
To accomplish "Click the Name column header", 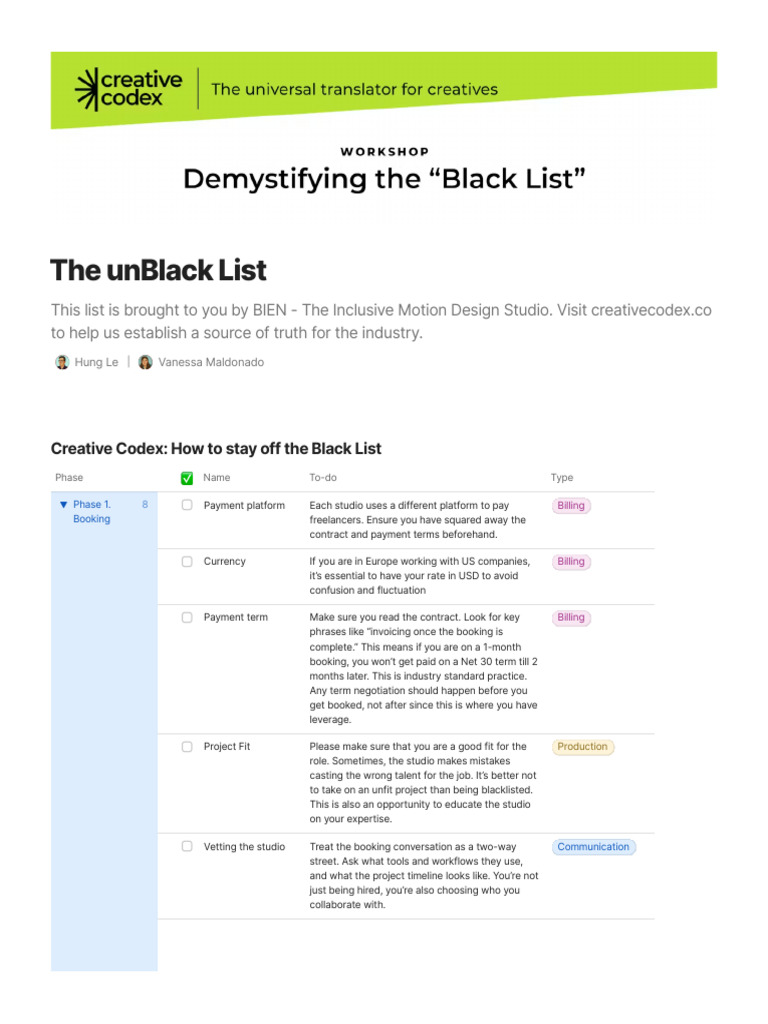I will (216, 478).
